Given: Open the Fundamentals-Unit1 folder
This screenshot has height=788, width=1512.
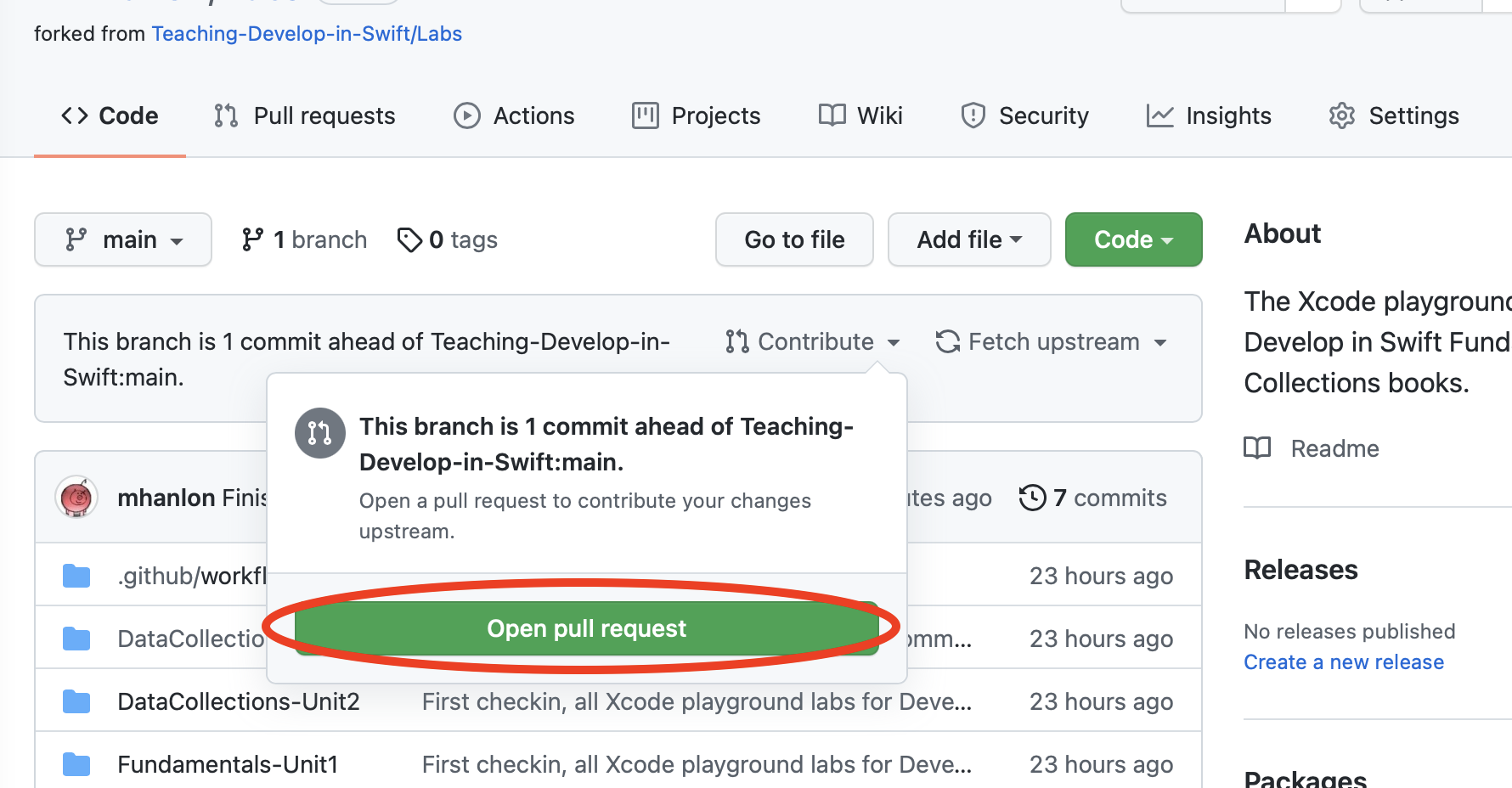Looking at the screenshot, I should pos(228,764).
